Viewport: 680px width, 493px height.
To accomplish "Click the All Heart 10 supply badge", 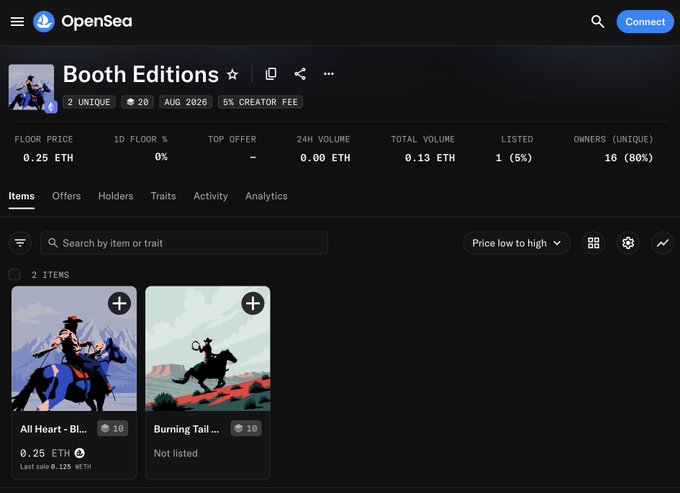I will (112, 428).
